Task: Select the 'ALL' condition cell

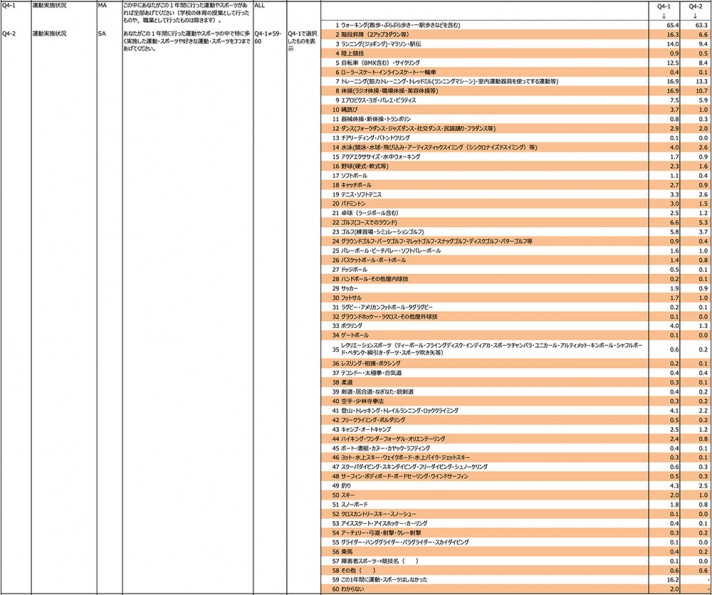Action: [260, 6]
